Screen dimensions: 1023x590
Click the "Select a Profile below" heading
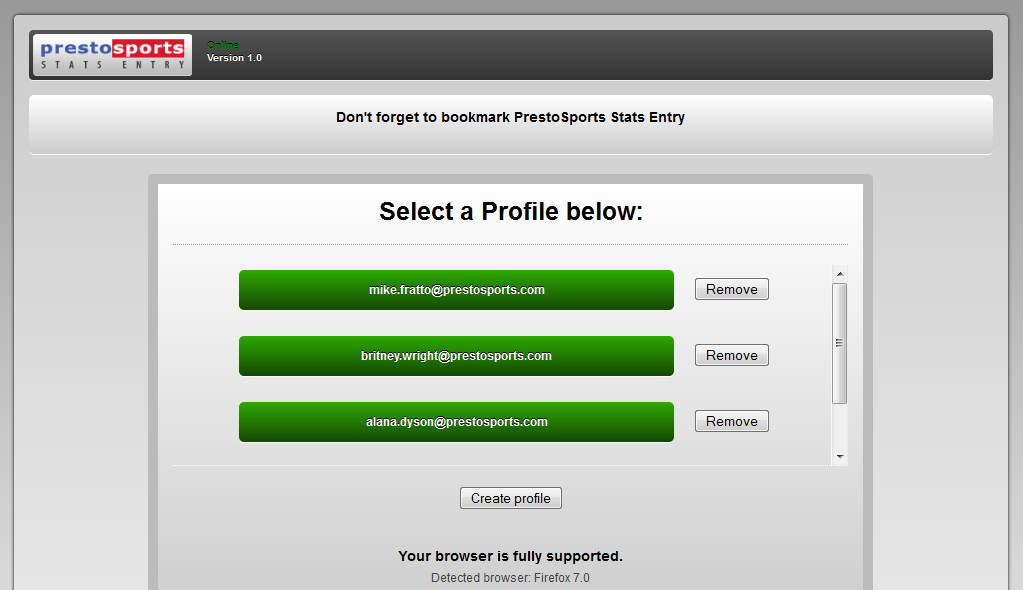[510, 212]
